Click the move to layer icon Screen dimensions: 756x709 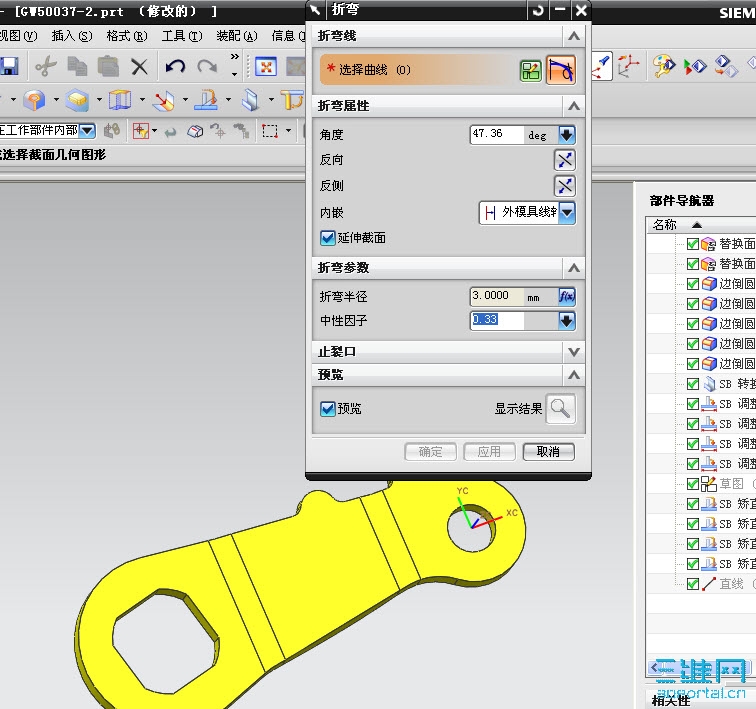726,67
